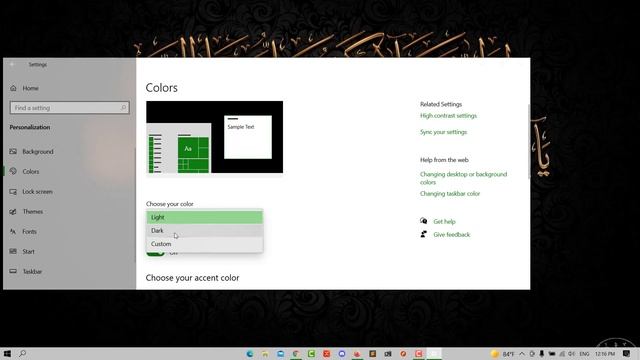Click the Lock screen monitor icon
Viewport: 640px width, 360px height.
pos(13,191)
